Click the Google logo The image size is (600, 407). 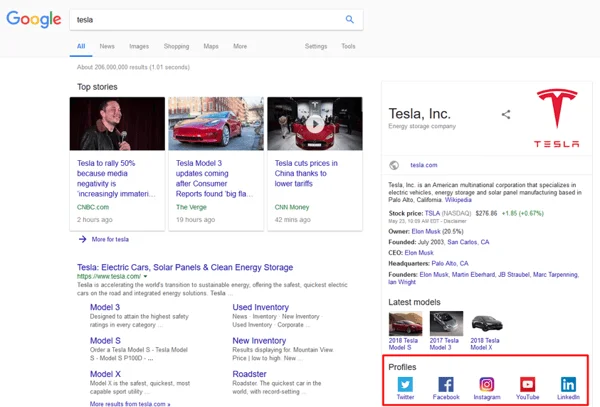tap(34, 19)
